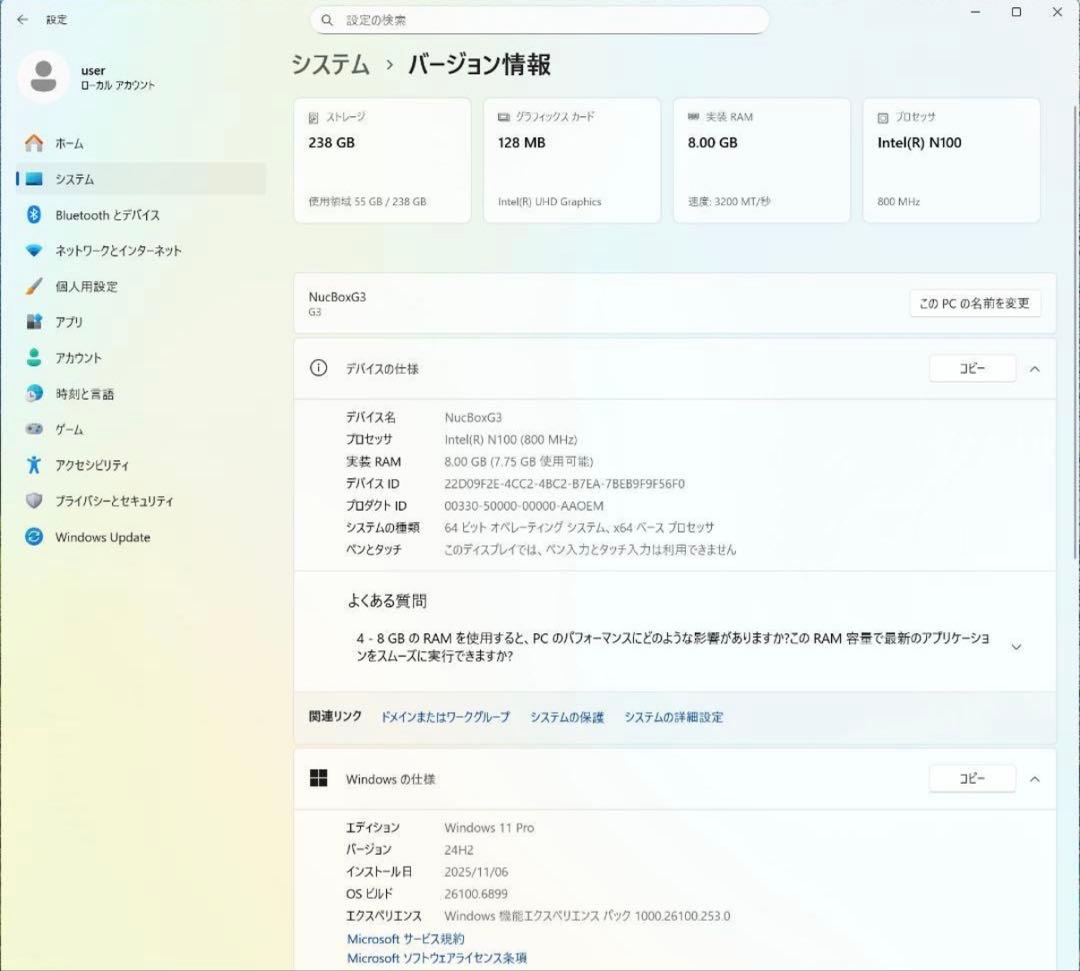
Task: Click この PC の名前を変更 button
Action: coord(975,303)
